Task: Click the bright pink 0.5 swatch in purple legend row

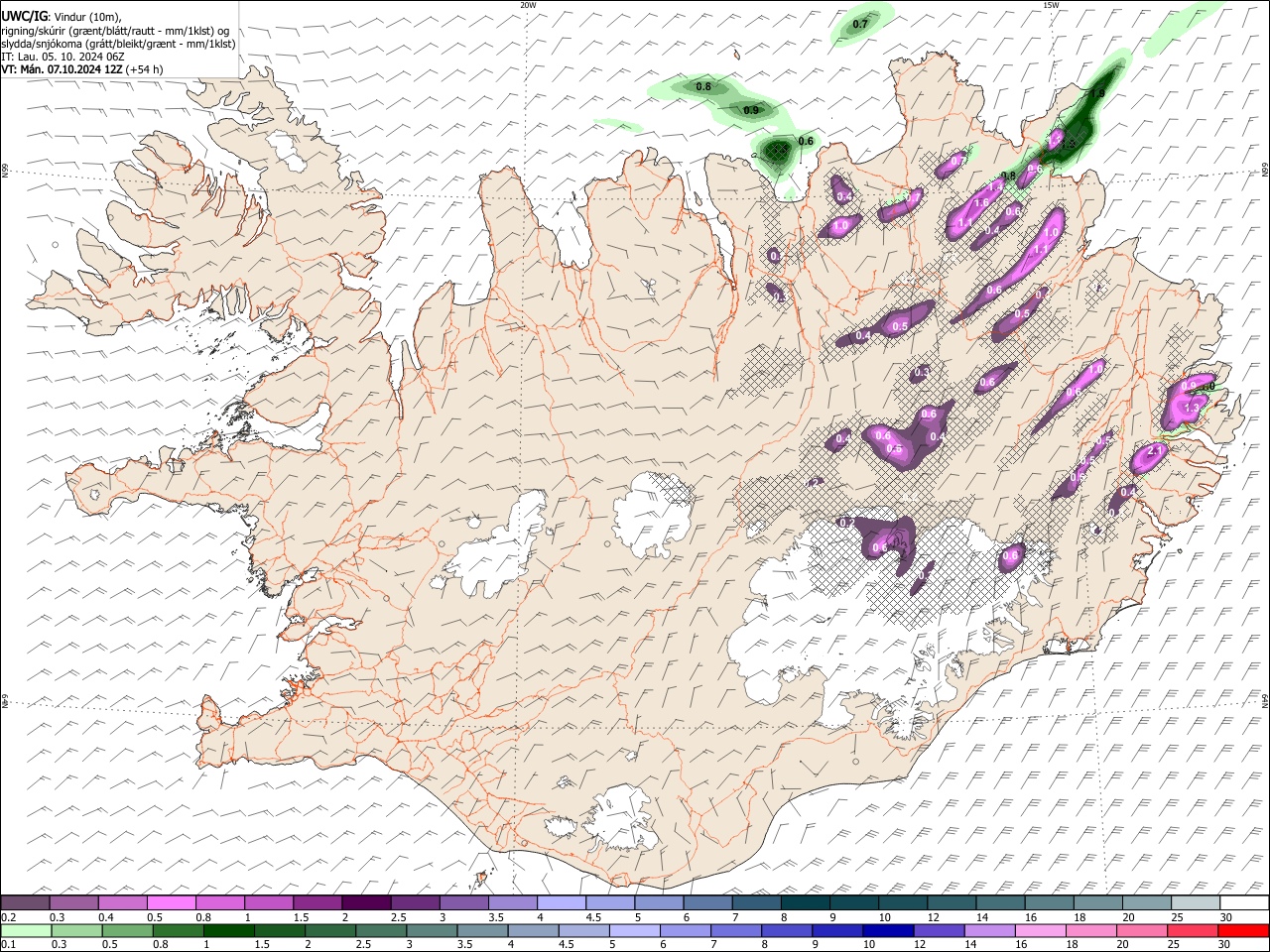Action: 172,902
